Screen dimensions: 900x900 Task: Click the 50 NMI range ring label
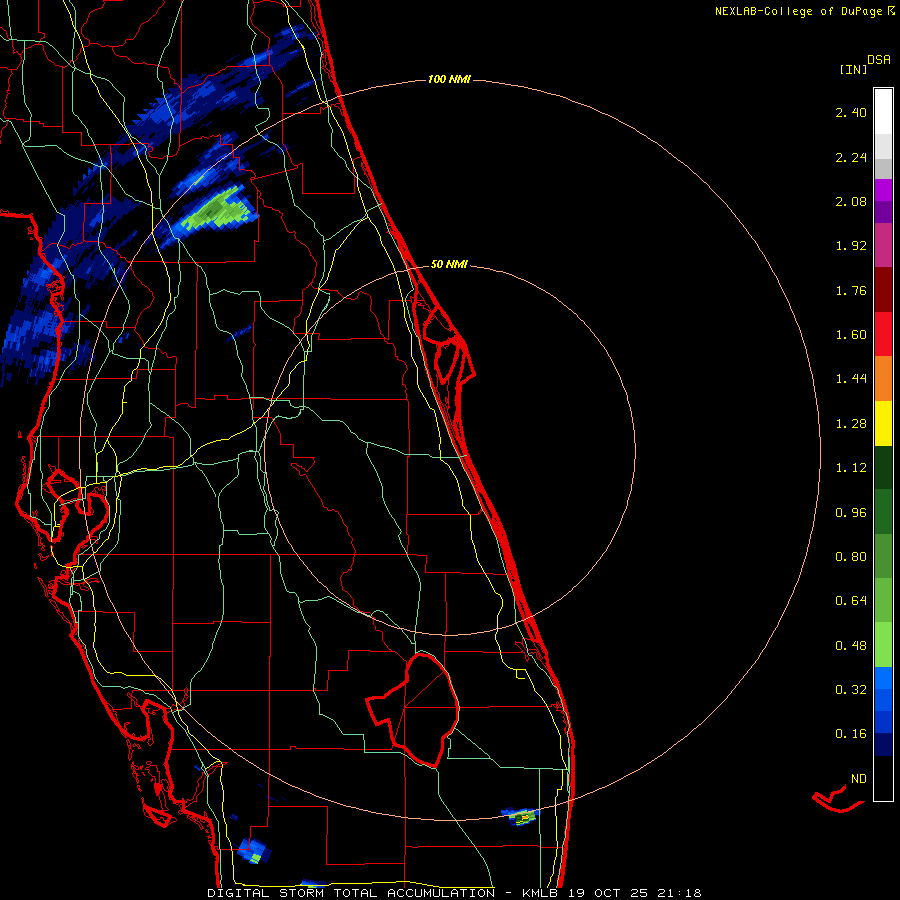pos(449,265)
